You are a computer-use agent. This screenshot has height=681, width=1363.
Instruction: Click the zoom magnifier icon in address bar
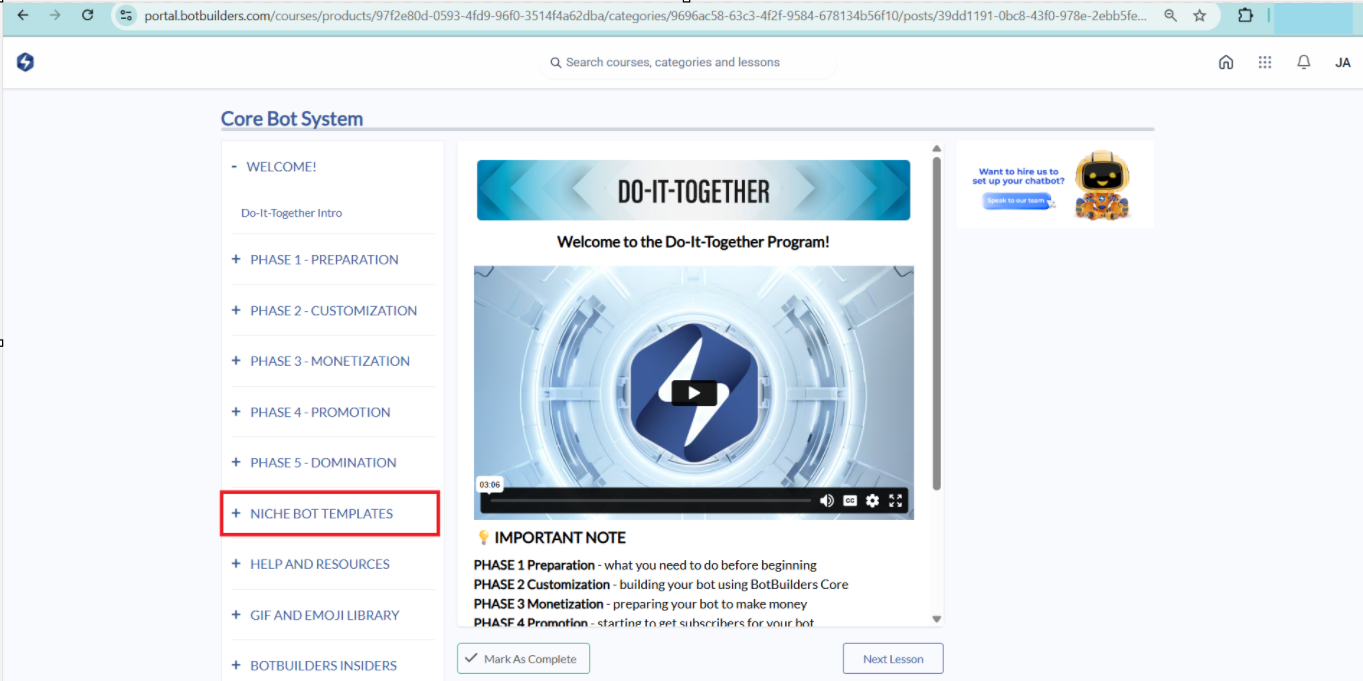pyautogui.click(x=1171, y=16)
